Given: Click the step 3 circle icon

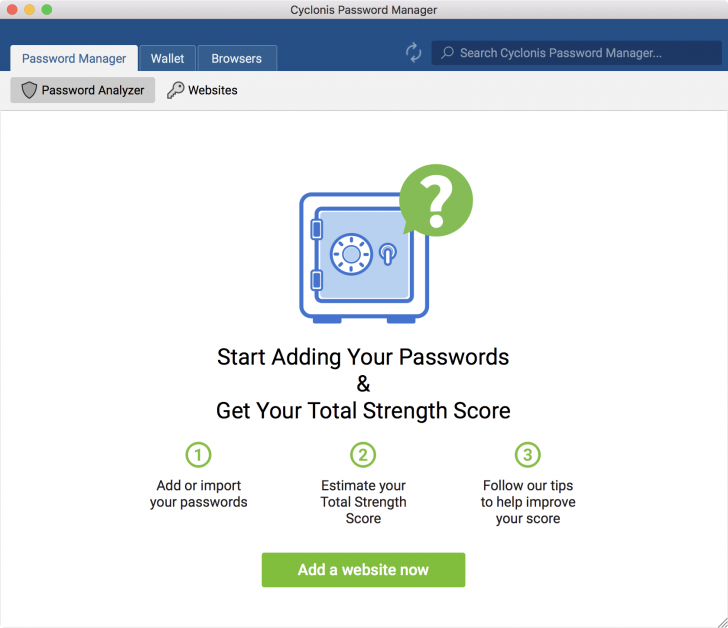Looking at the screenshot, I should tap(528, 454).
